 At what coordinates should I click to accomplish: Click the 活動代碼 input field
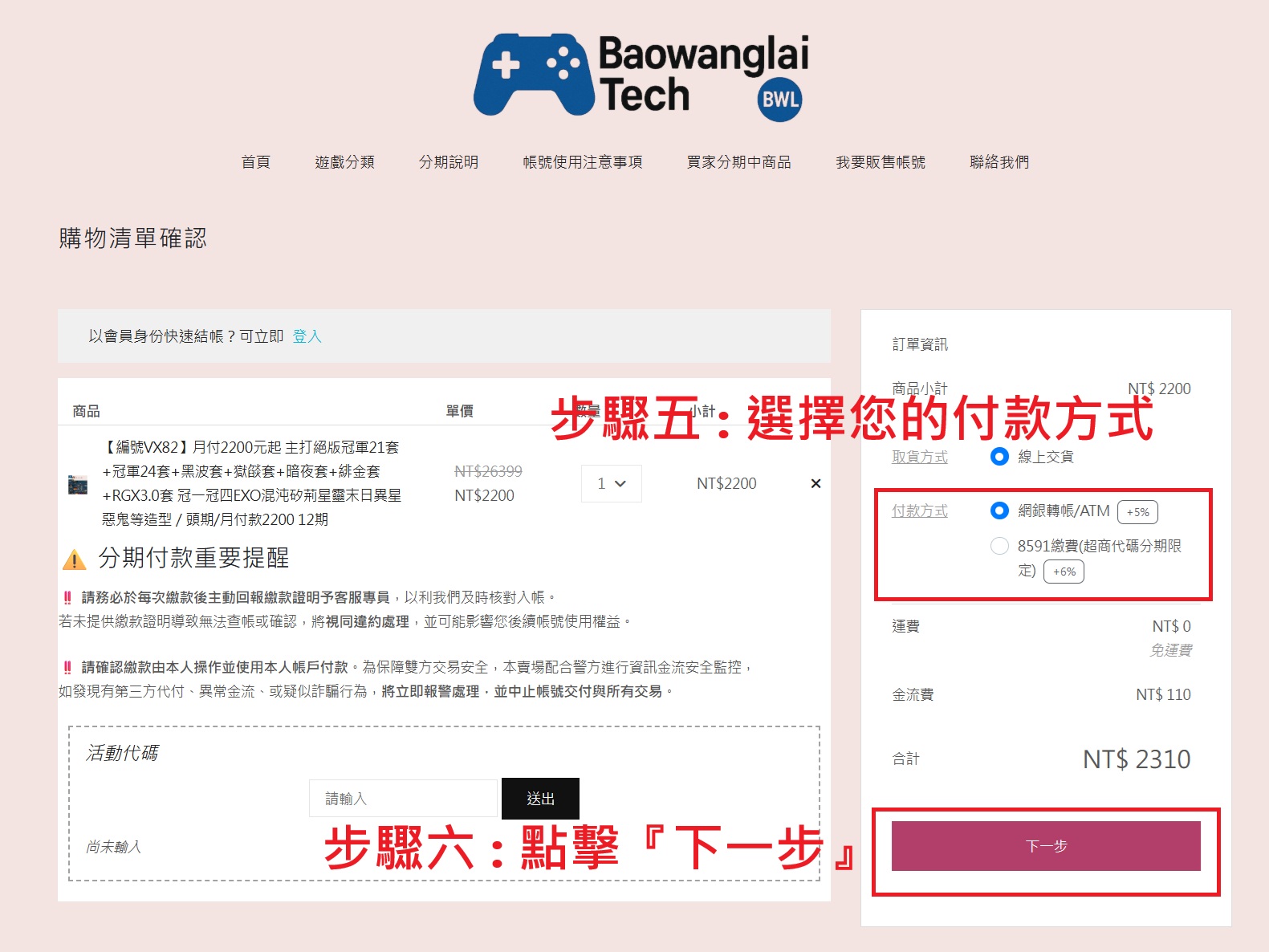[403, 799]
